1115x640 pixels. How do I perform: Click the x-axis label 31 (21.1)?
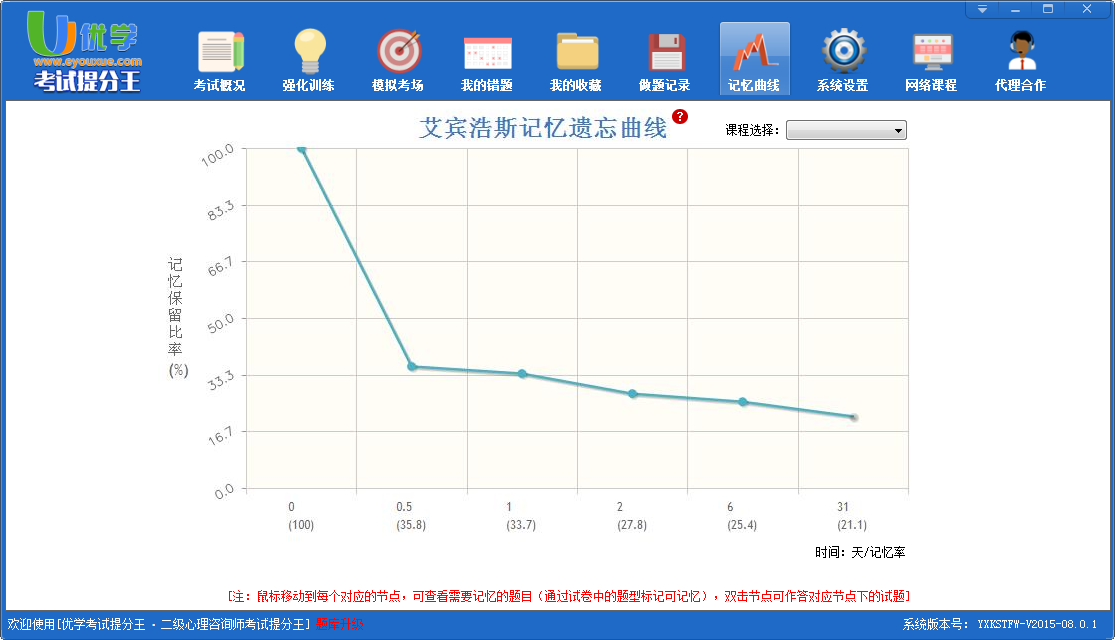click(852, 516)
